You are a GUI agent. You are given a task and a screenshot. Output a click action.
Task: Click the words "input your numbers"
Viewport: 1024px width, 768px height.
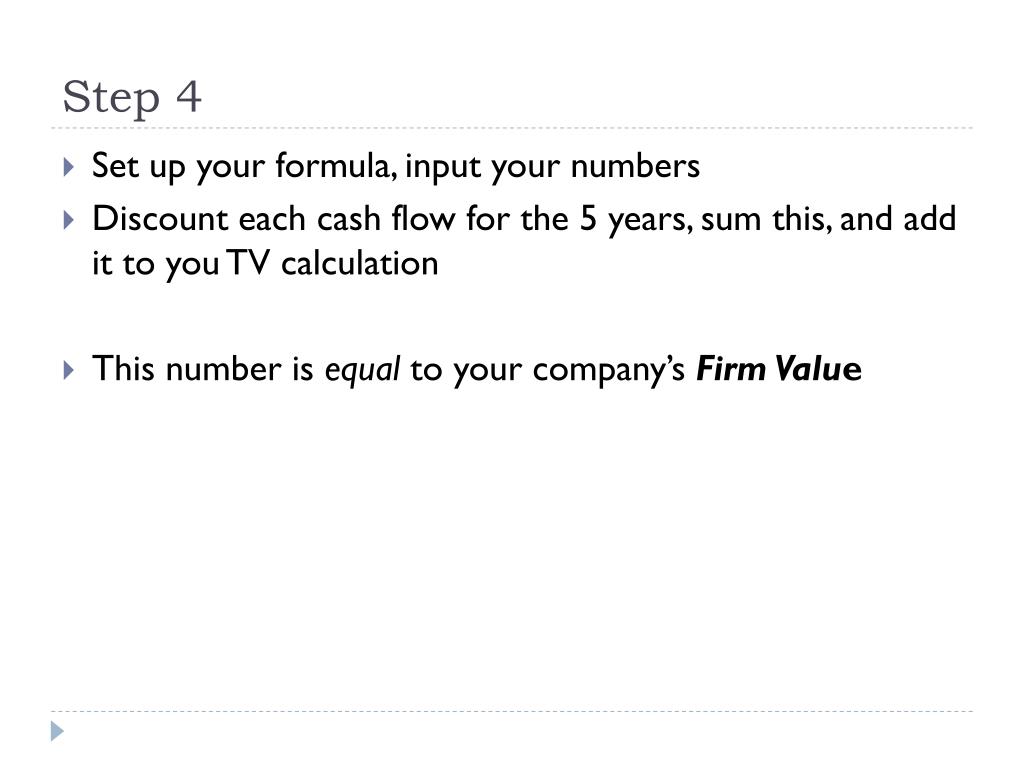tap(552, 167)
